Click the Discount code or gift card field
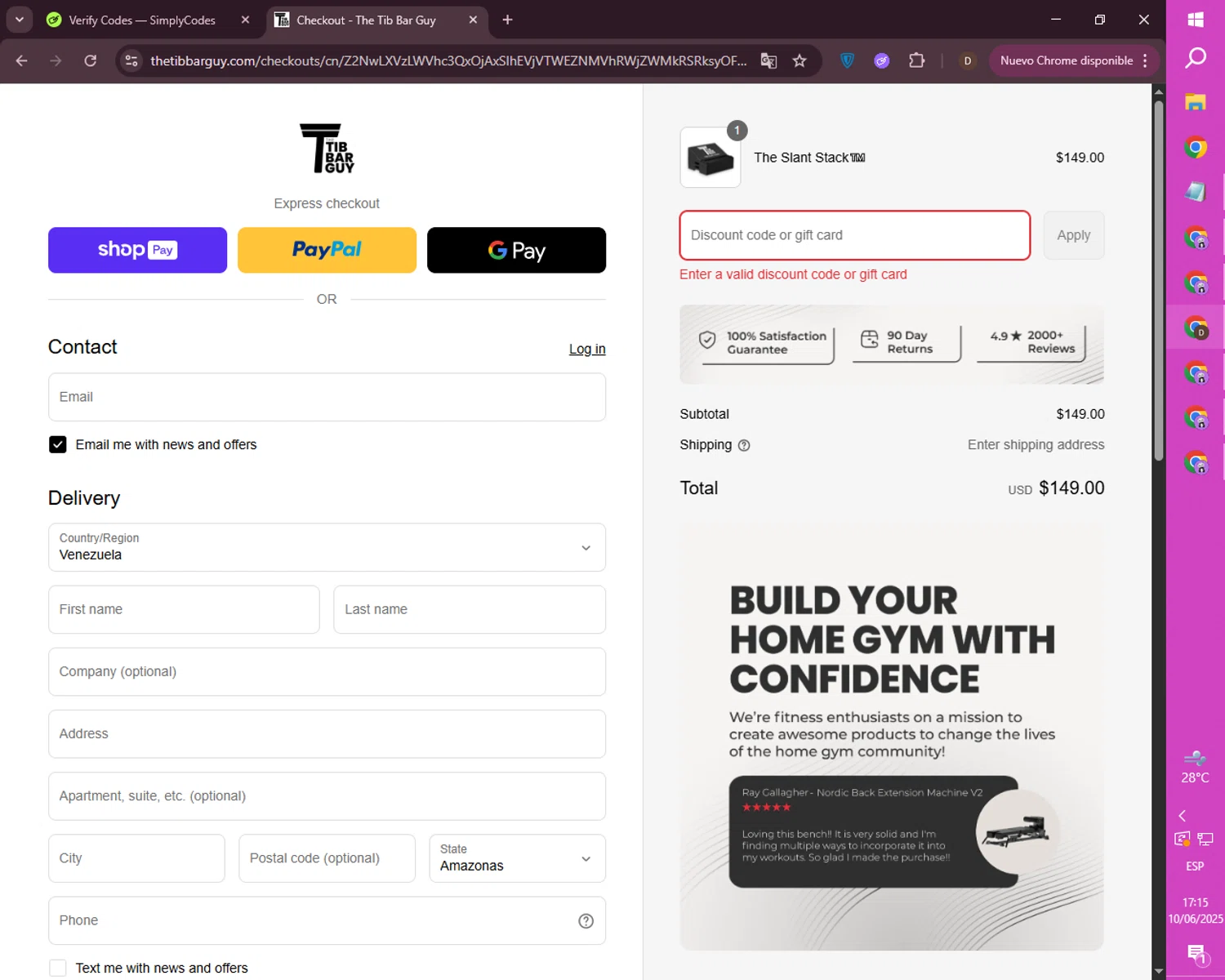 [855, 235]
